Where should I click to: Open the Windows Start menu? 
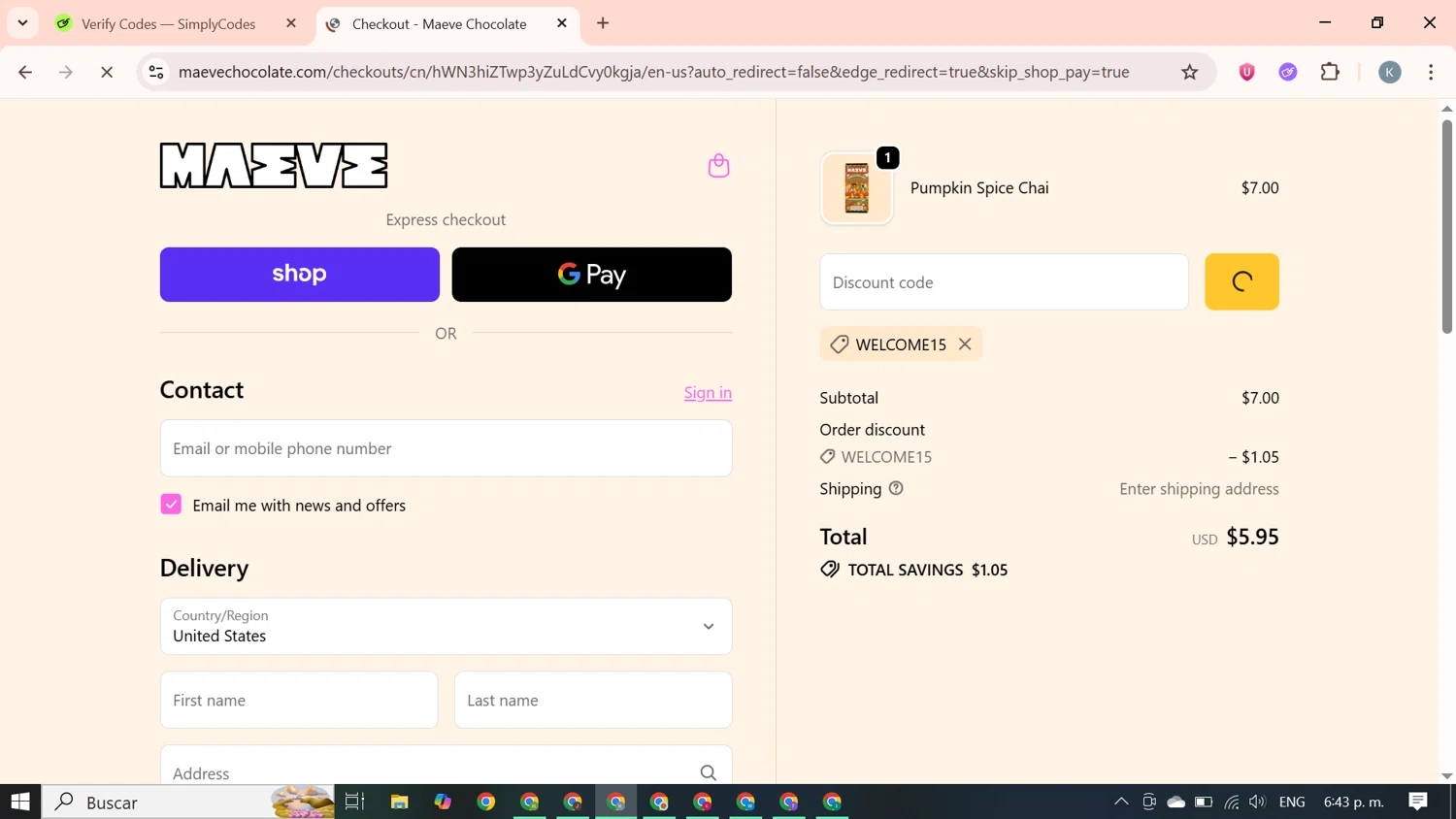20,802
